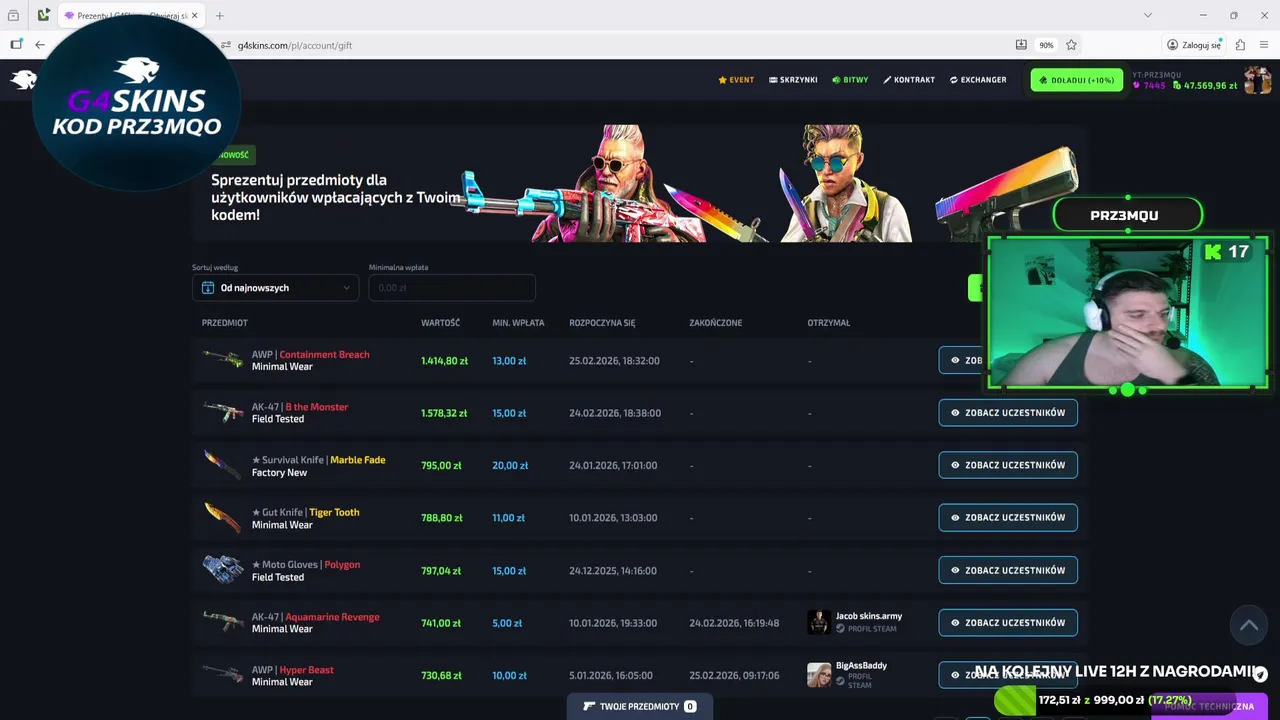Image resolution: width=1280 pixels, height=720 pixels.
Task: Select the pinned green tab icon
Action: [43, 15]
